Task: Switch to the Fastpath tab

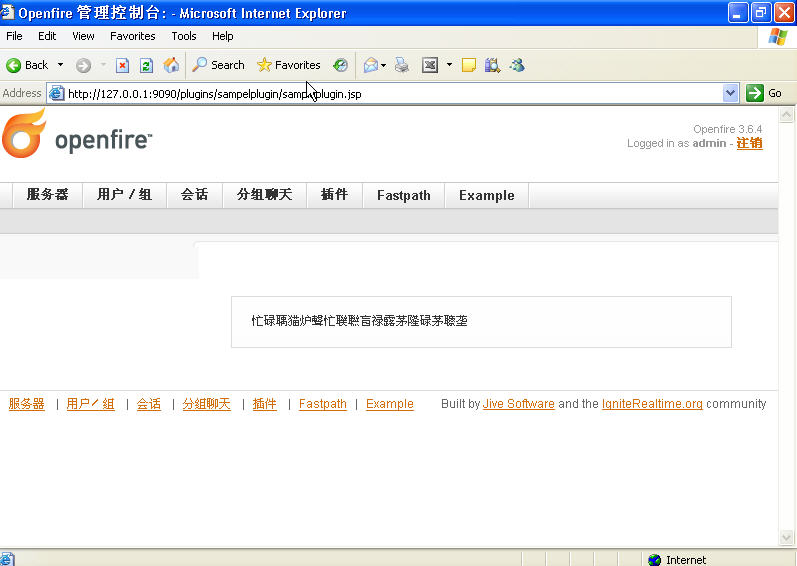Action: tap(403, 196)
